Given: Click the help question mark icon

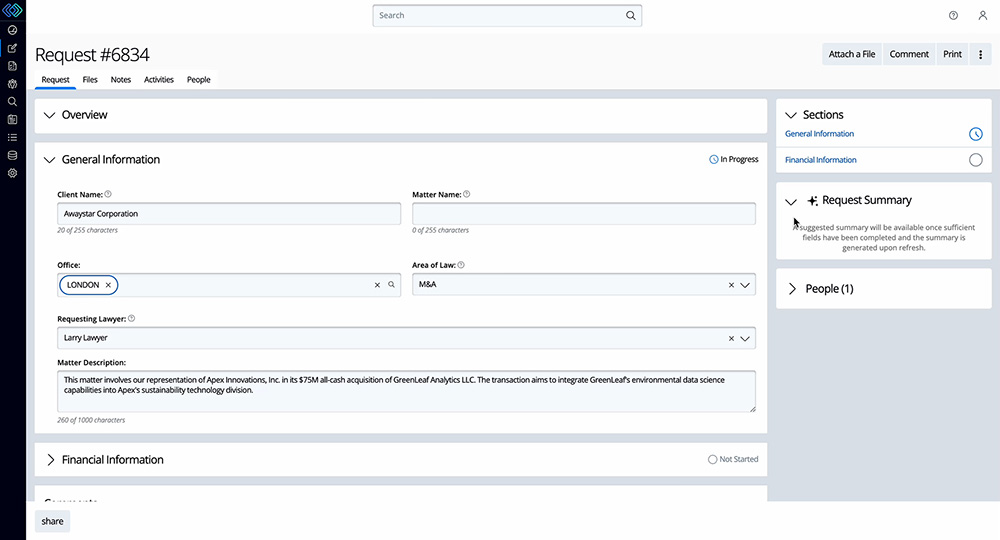Looking at the screenshot, I should [x=953, y=16].
